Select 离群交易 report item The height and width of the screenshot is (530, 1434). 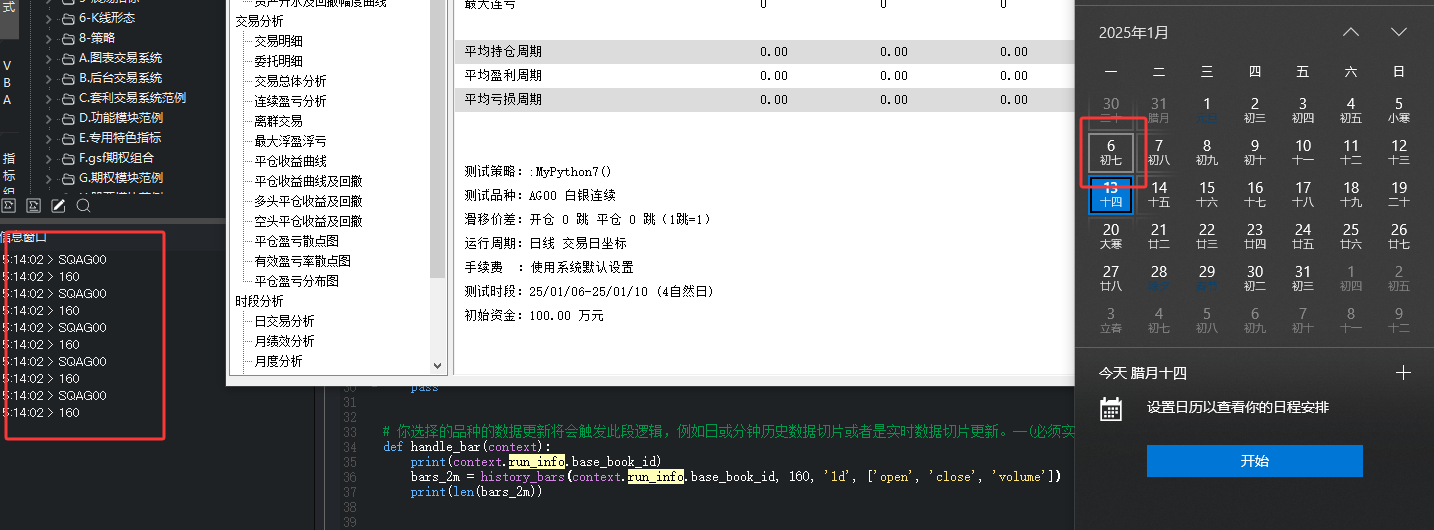click(278, 121)
